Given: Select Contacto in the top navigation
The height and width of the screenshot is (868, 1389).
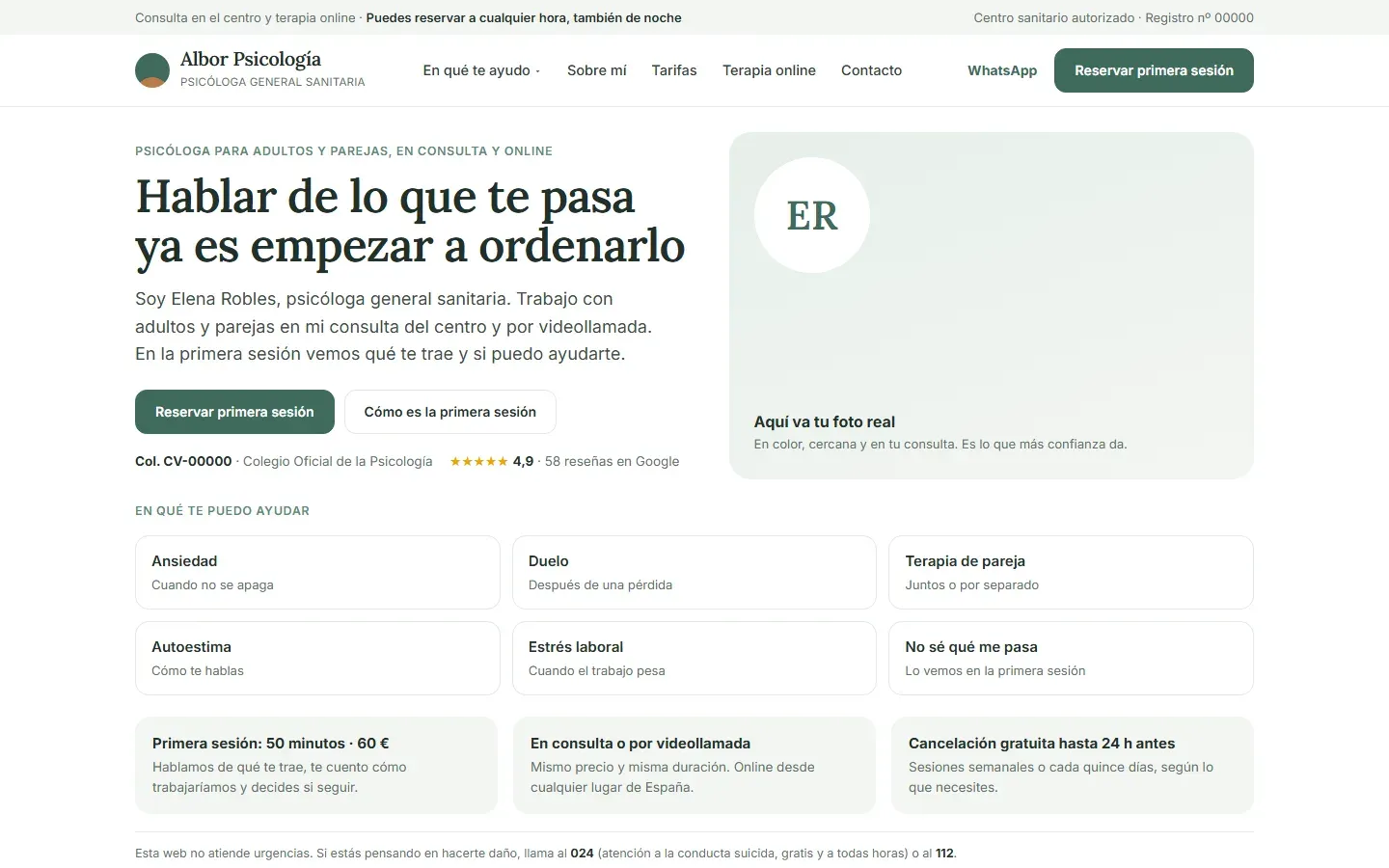Looking at the screenshot, I should tap(871, 70).
